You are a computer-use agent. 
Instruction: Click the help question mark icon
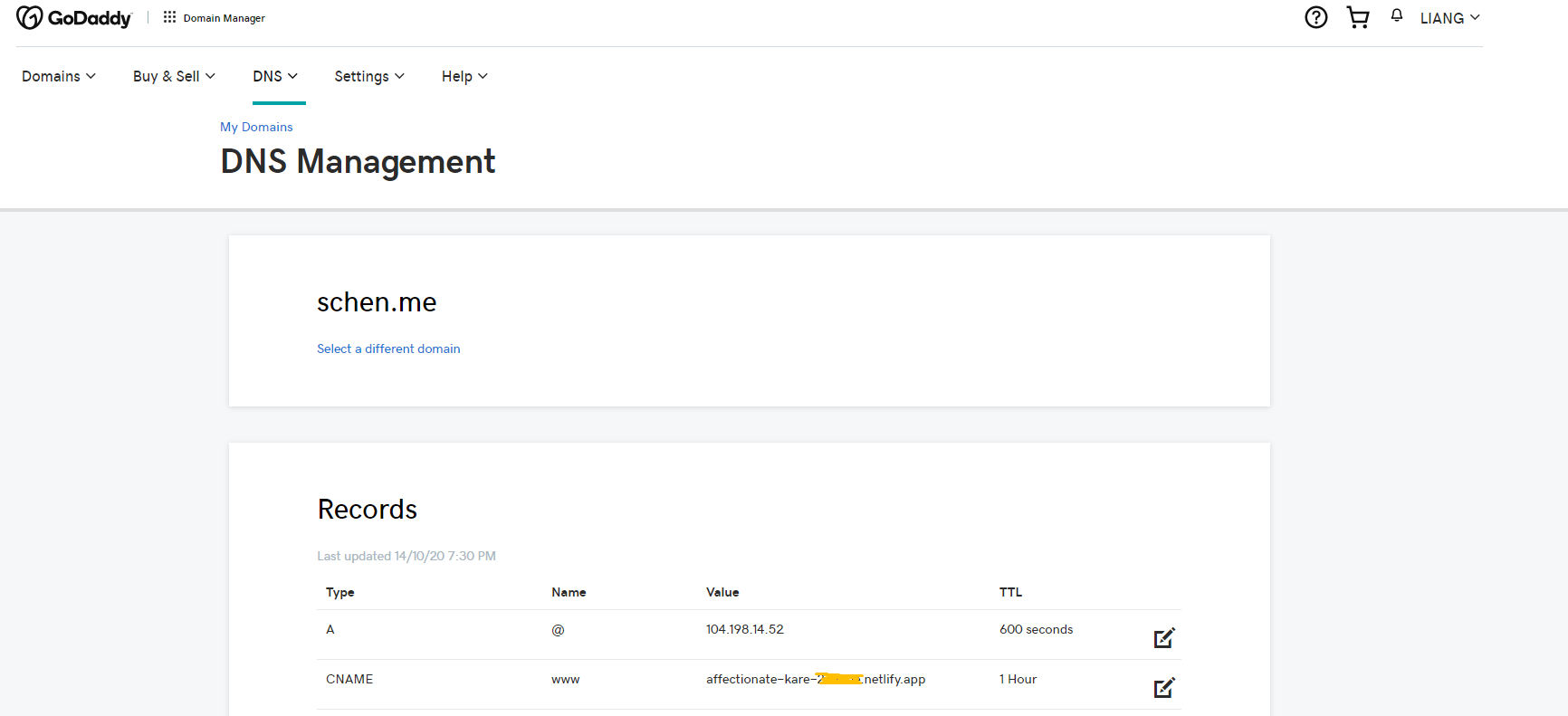coord(1315,17)
